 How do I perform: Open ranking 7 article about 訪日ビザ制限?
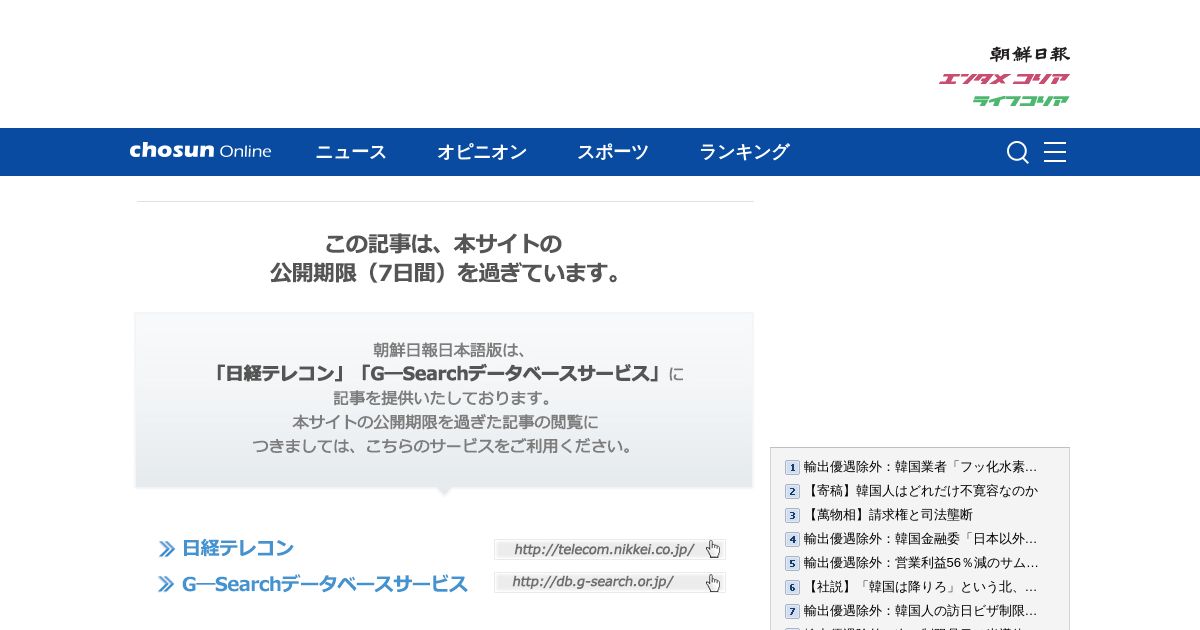[920, 611]
